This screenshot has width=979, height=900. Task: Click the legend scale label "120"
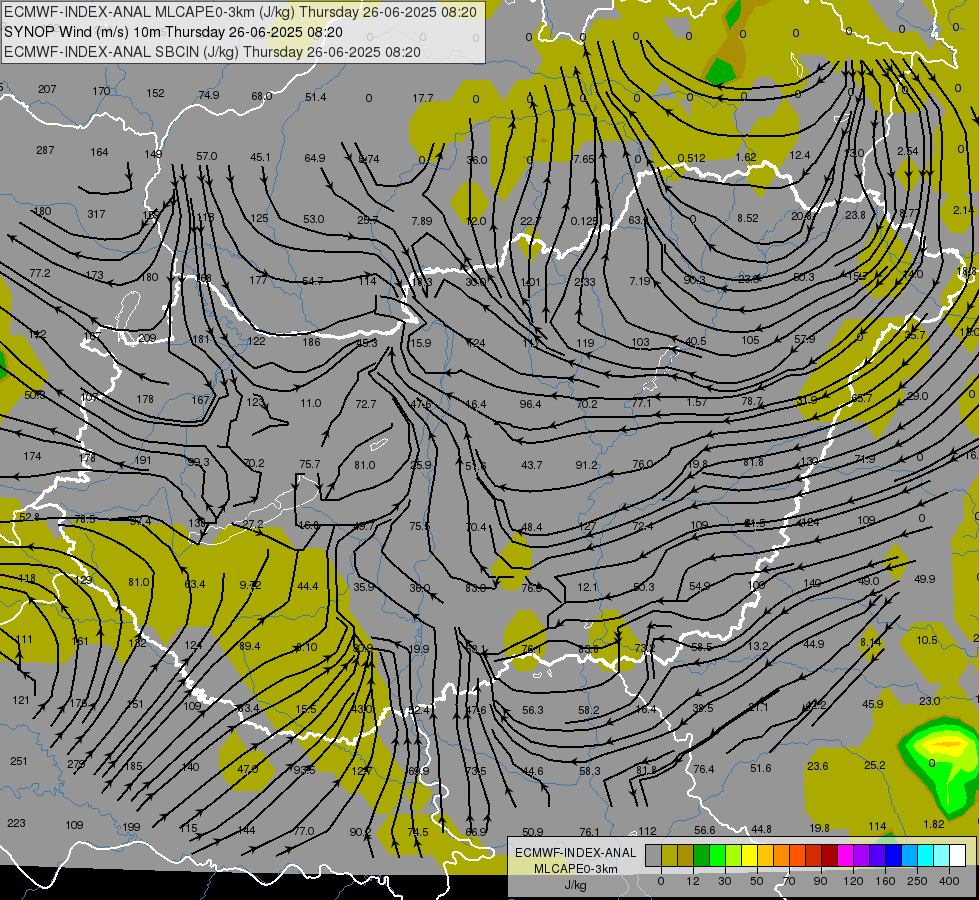[x=853, y=881]
